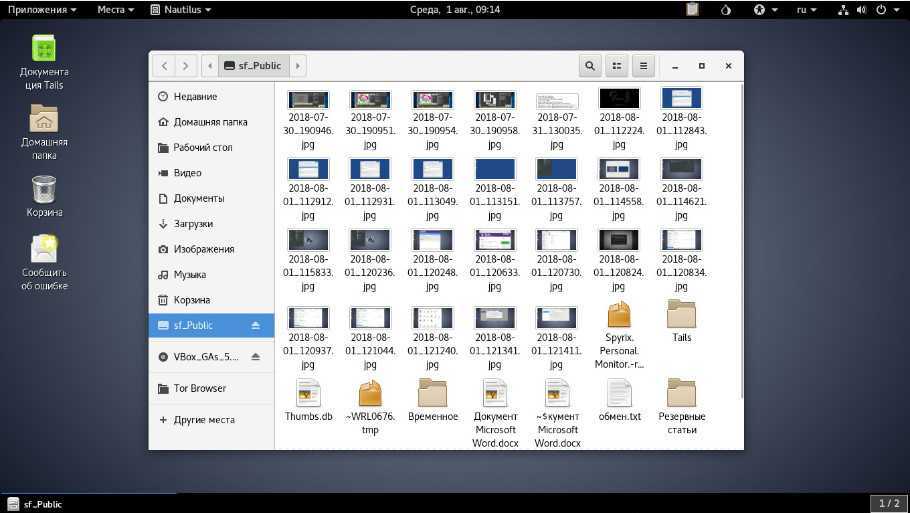Click the search magnifier button in Nautilus

click(590, 66)
